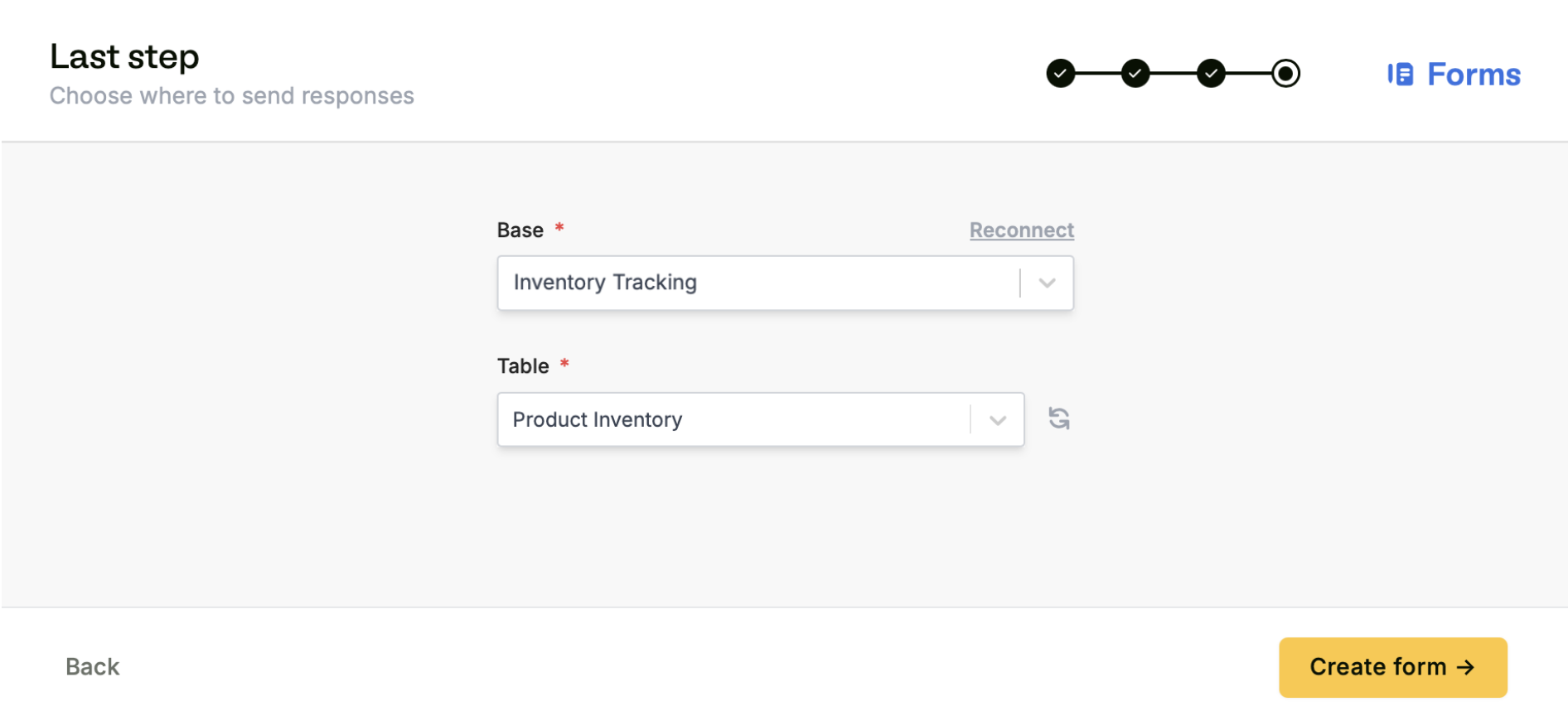Open the Base dropdown chevron

1046,283
